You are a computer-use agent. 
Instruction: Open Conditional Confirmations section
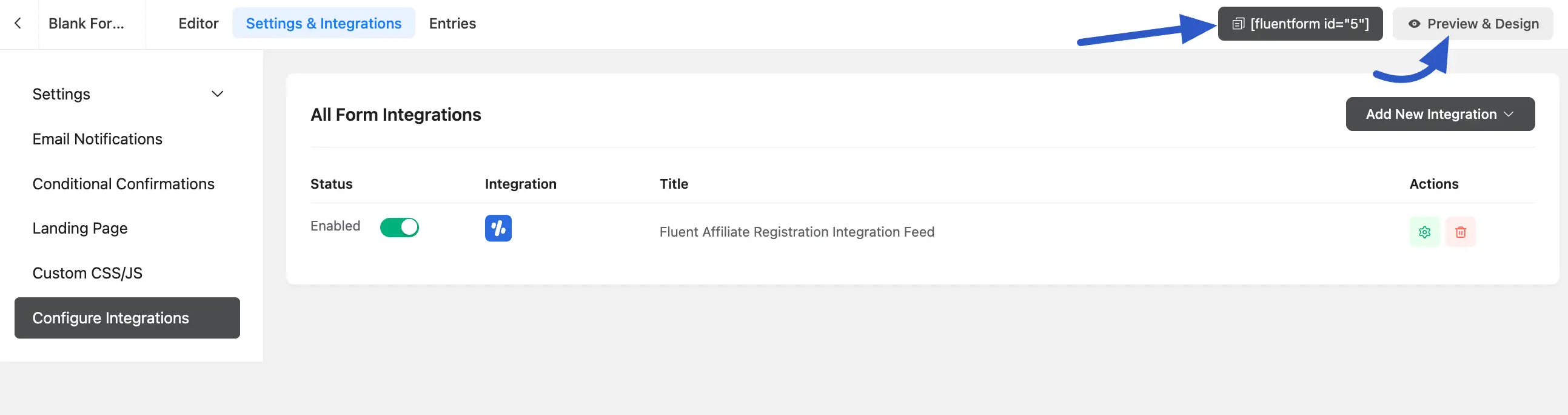tap(124, 183)
